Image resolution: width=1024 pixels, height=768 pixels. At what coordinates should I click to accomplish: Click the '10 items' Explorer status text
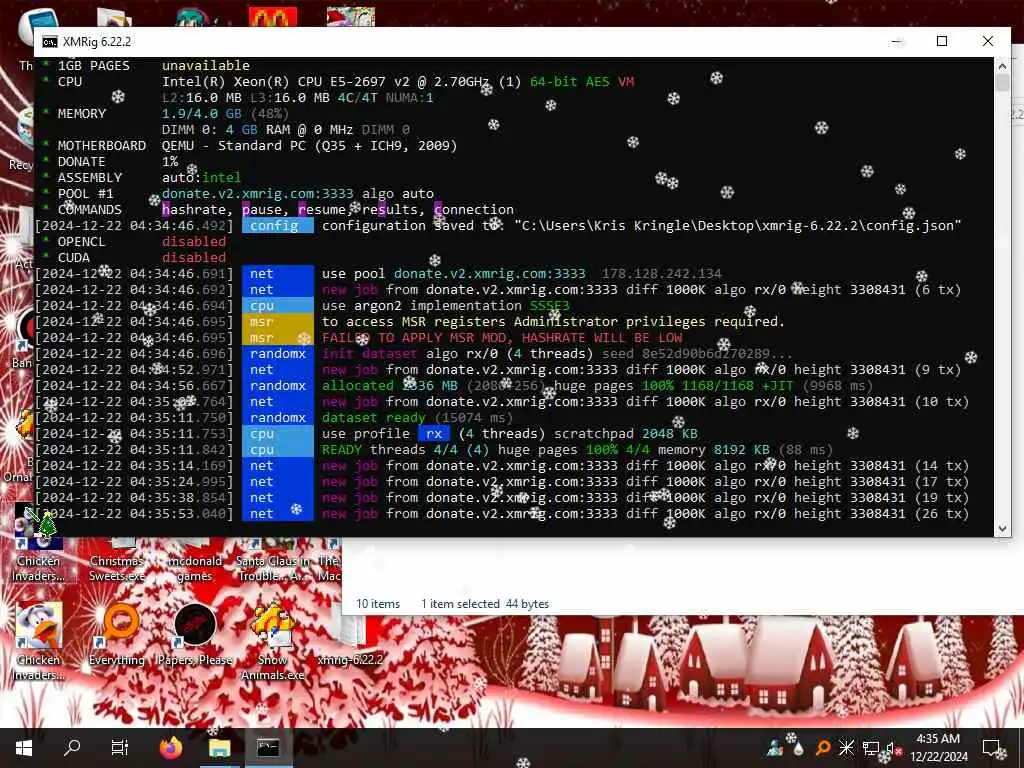pyautogui.click(x=377, y=604)
